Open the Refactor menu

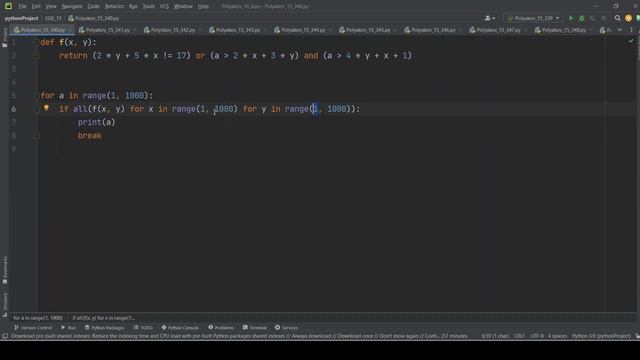tap(114, 6)
